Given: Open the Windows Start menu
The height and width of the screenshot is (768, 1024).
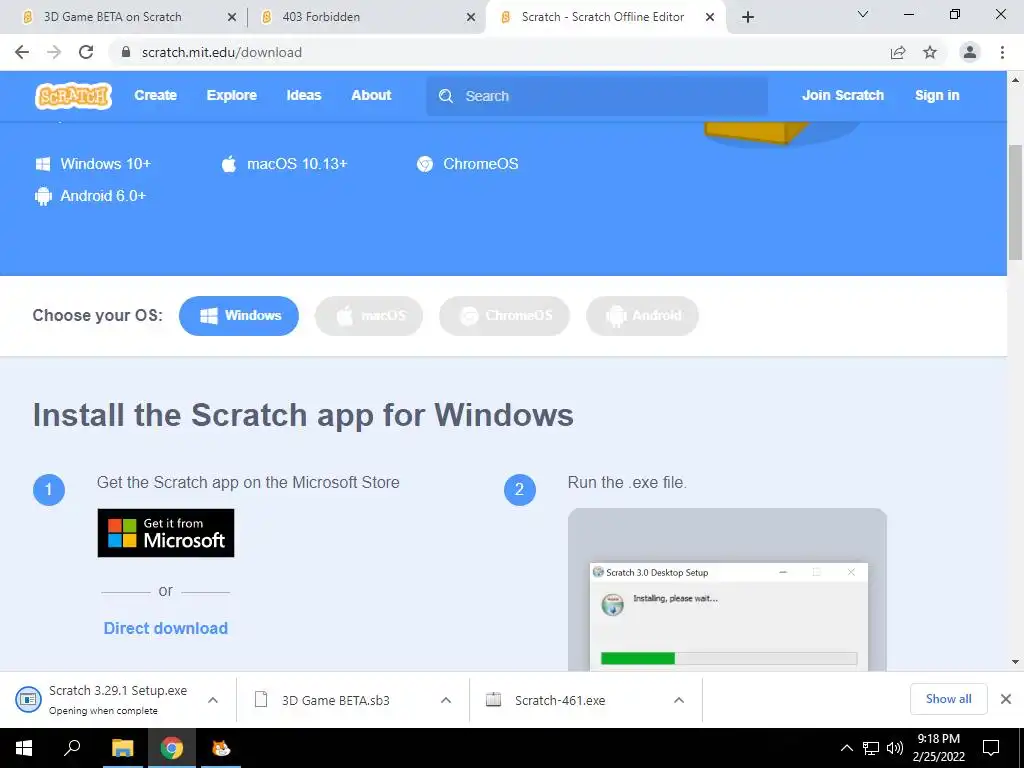Looking at the screenshot, I should (24, 748).
